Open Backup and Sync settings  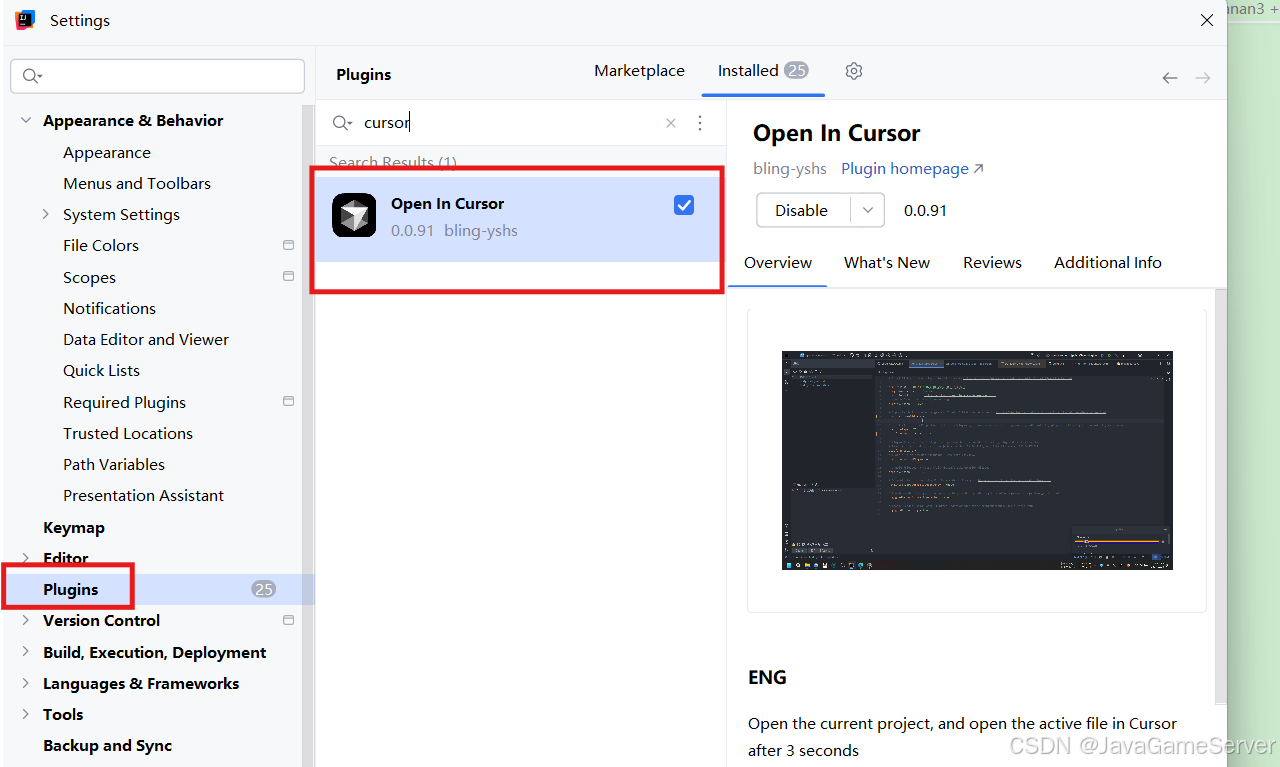tap(108, 745)
